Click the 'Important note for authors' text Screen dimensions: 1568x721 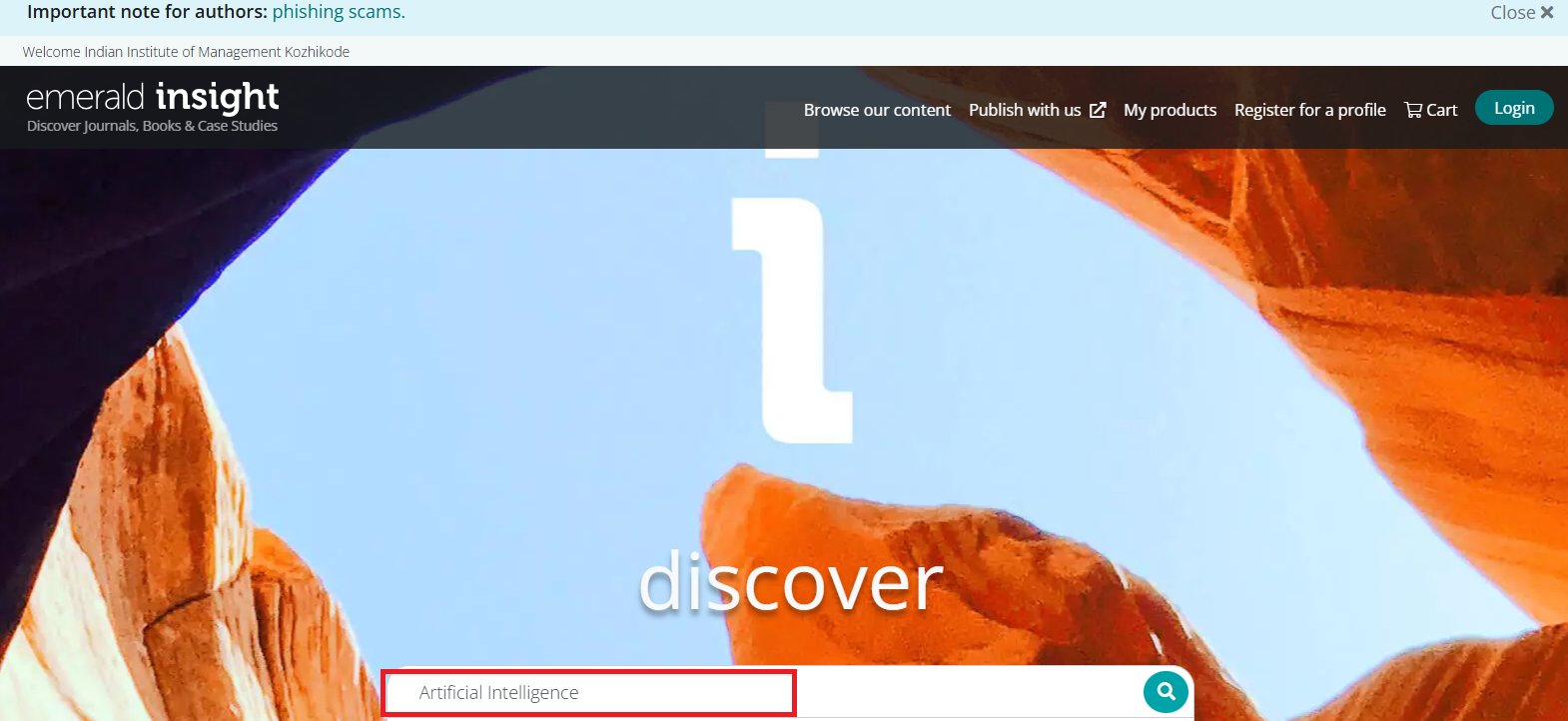[147, 12]
